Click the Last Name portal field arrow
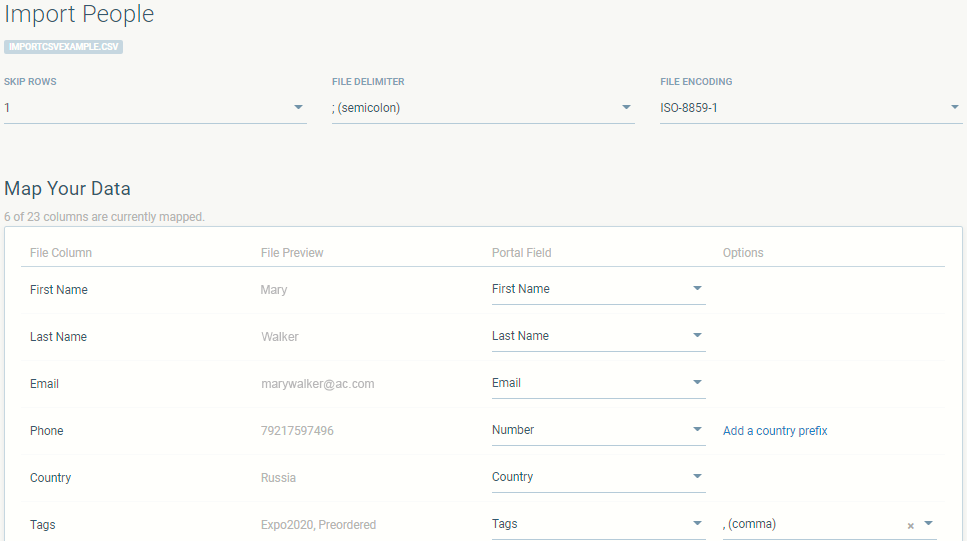 click(697, 336)
